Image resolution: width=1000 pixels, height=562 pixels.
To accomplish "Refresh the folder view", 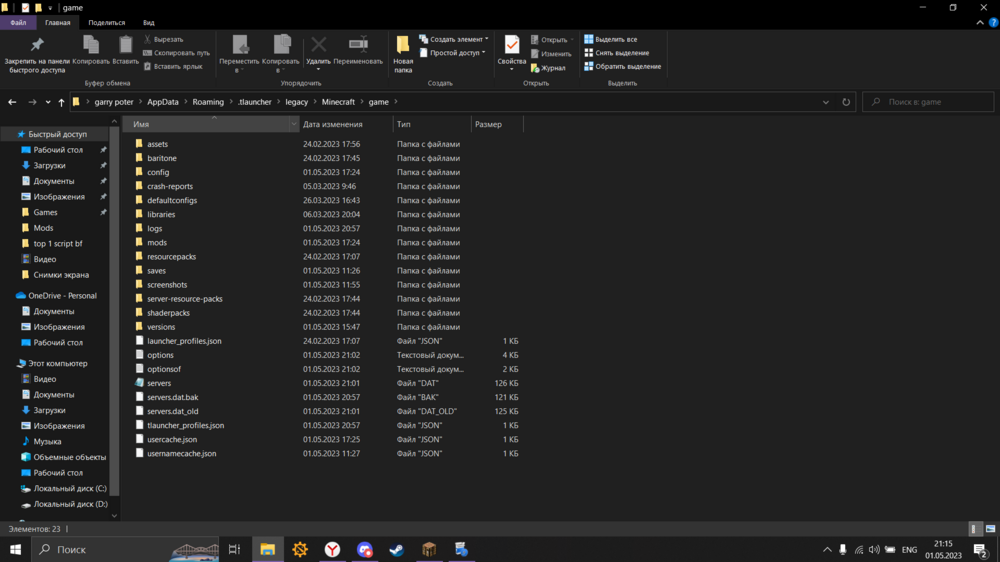I will (x=846, y=102).
